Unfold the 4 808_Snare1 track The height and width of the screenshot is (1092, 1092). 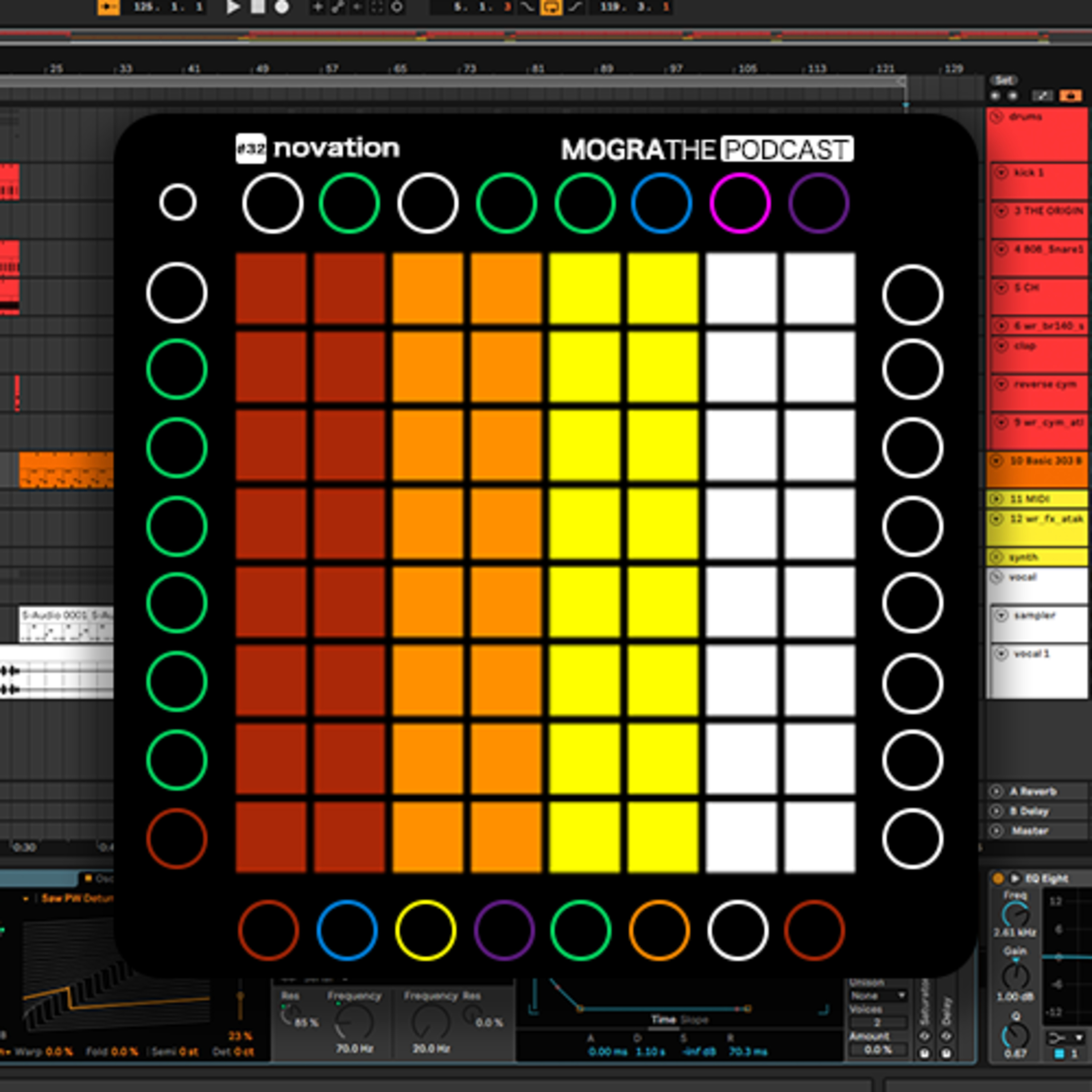pyautogui.click(x=1002, y=249)
